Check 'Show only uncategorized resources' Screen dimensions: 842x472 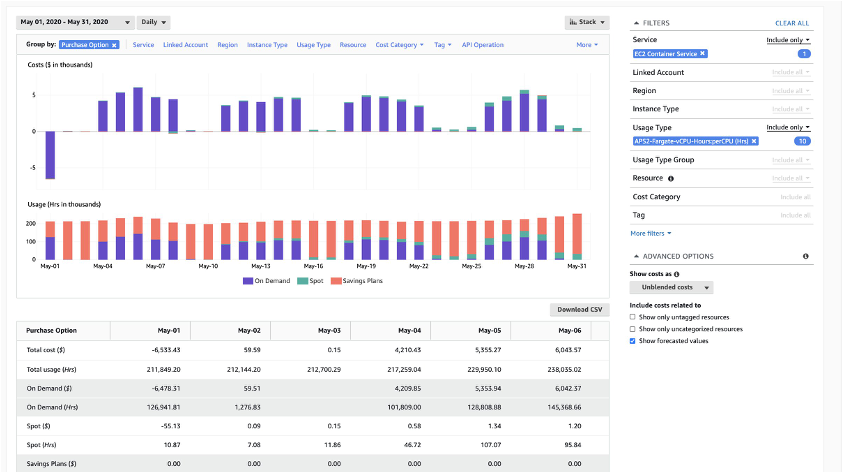pos(633,328)
